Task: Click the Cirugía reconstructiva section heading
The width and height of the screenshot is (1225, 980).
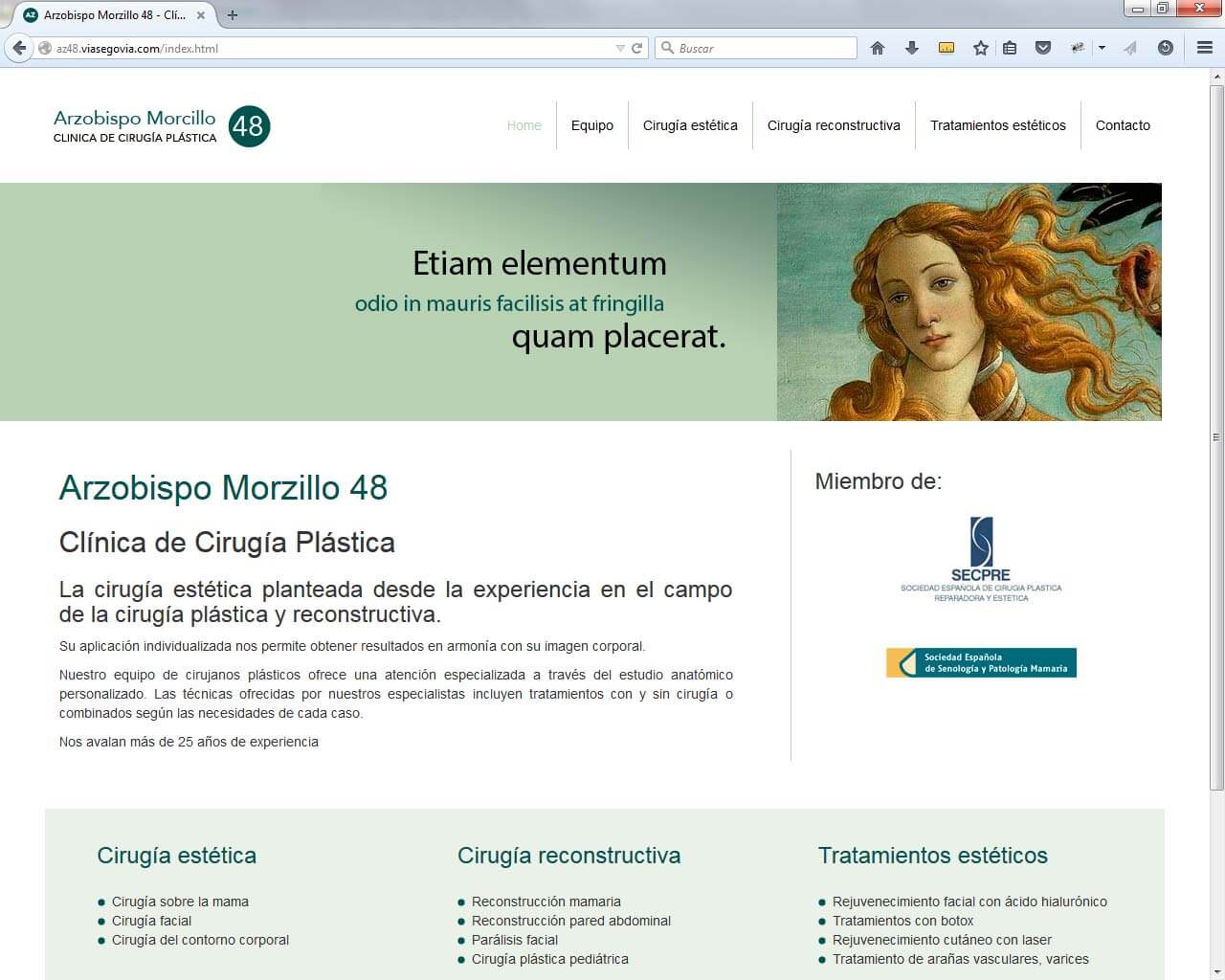Action: [569, 856]
